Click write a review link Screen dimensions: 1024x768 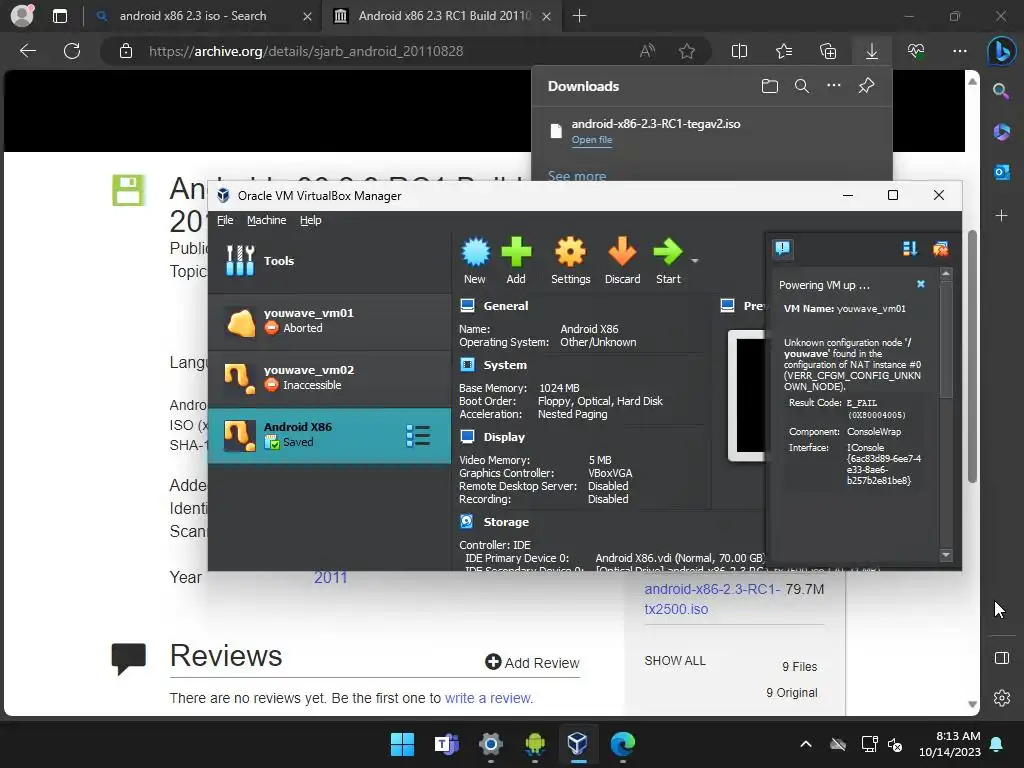(488, 698)
